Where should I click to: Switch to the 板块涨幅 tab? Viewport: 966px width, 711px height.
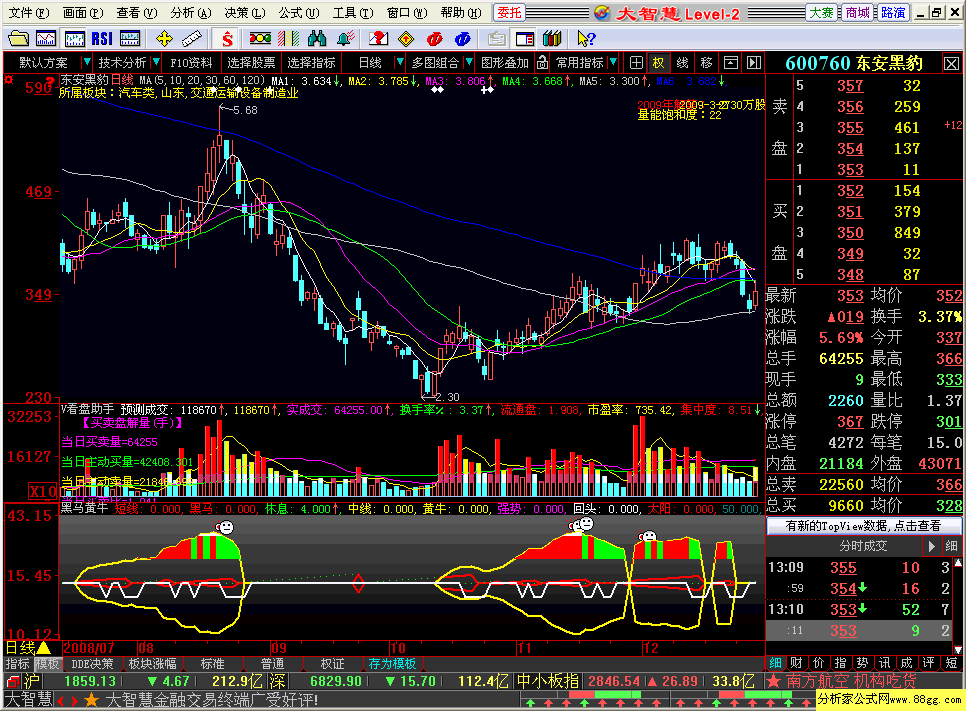152,664
